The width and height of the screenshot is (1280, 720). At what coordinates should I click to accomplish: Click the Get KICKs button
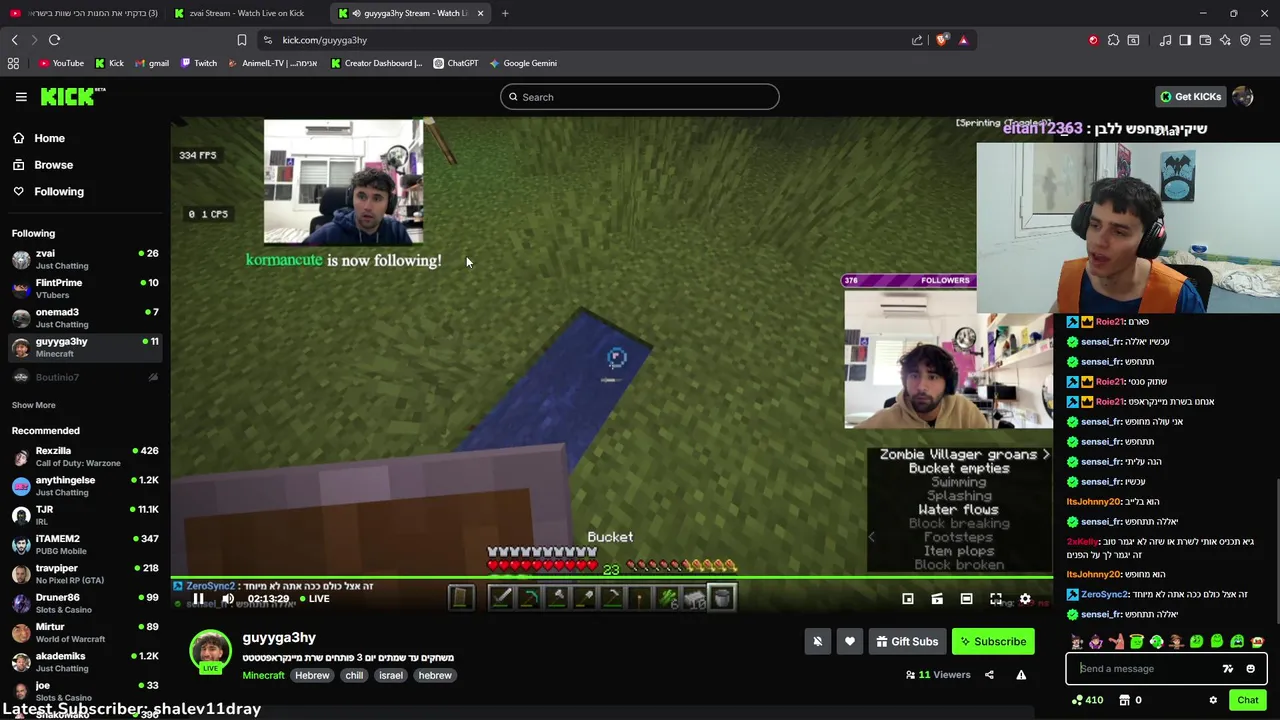[1190, 97]
